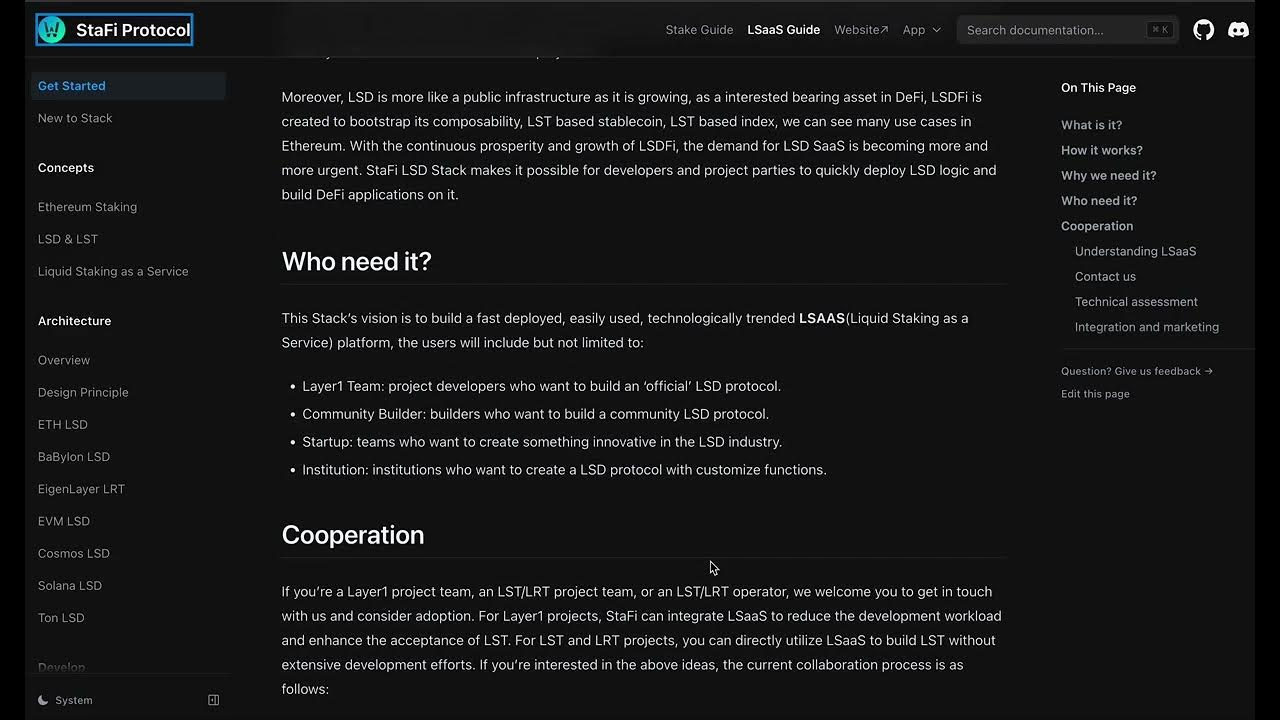Click the Edit this page link

1095,394
